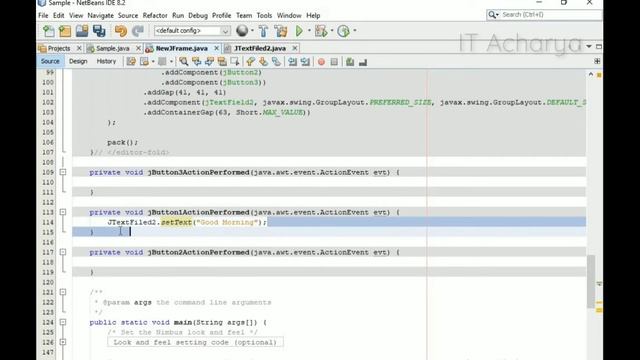Screen dimensions: 640x360
Task: Click the Debug Project icon
Action: [x=321, y=31]
